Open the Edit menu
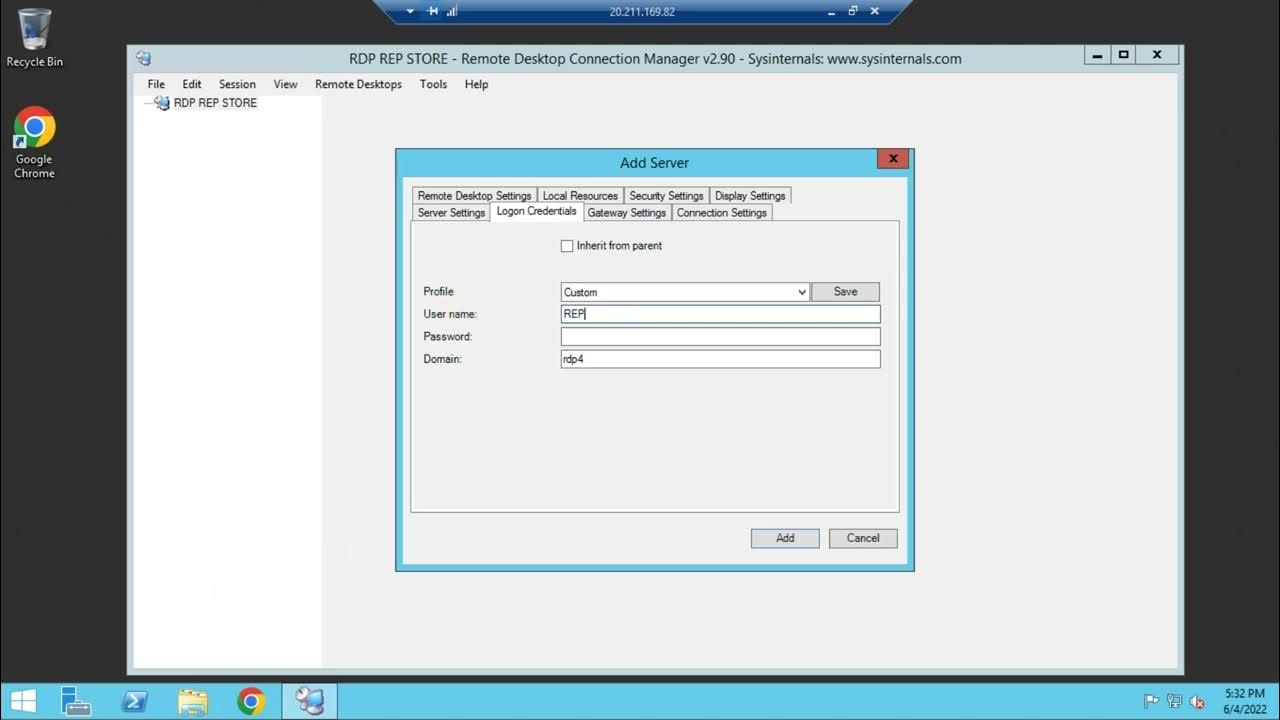 pyautogui.click(x=192, y=84)
